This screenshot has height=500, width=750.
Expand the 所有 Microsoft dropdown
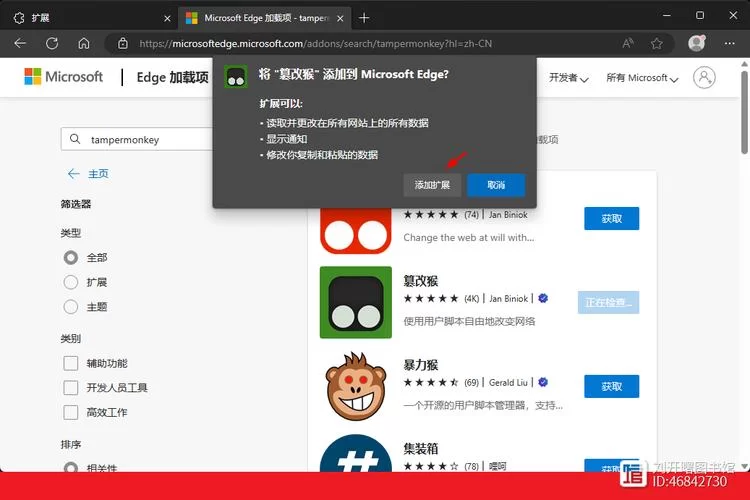pos(642,78)
